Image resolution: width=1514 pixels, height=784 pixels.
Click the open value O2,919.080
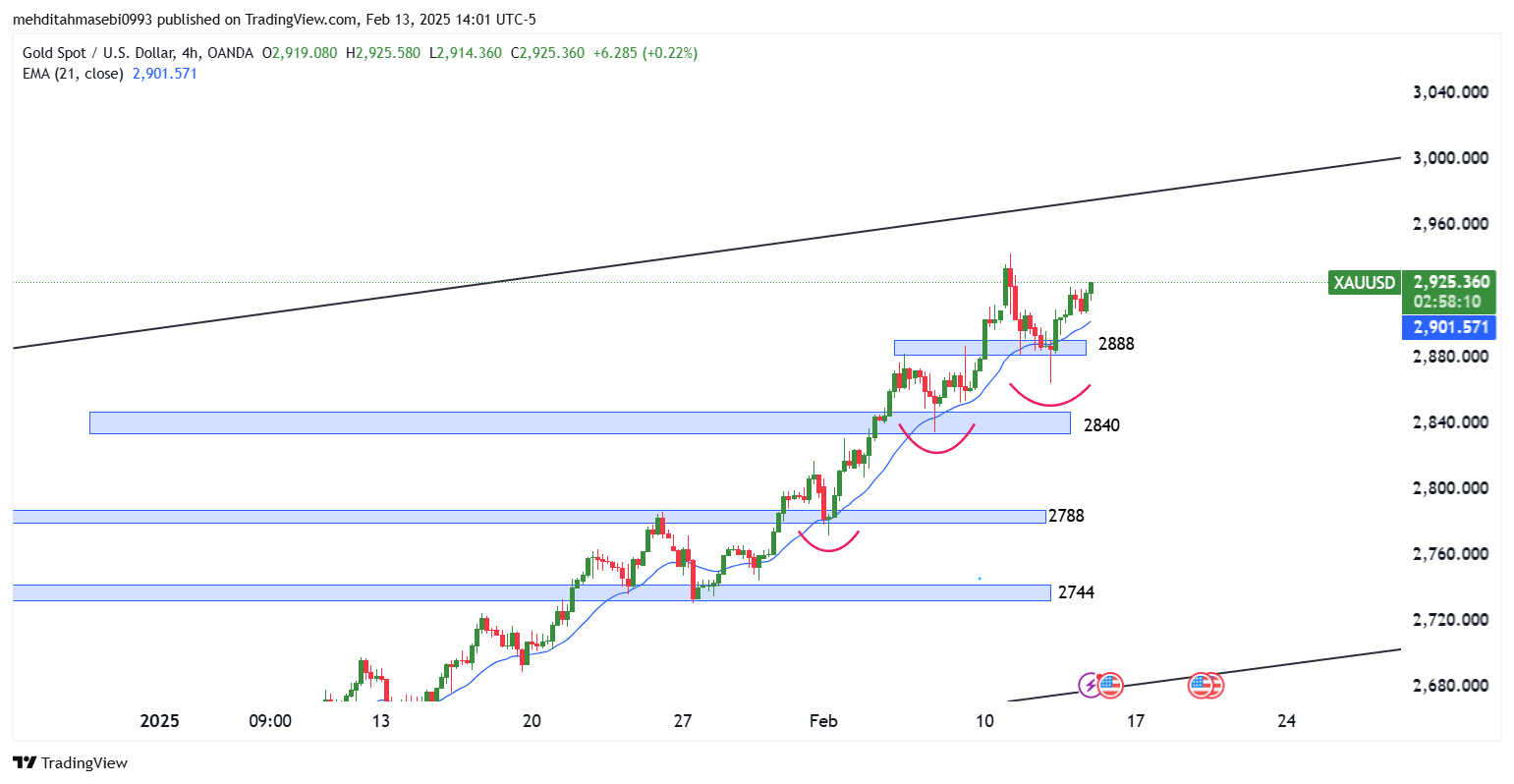click(x=300, y=53)
